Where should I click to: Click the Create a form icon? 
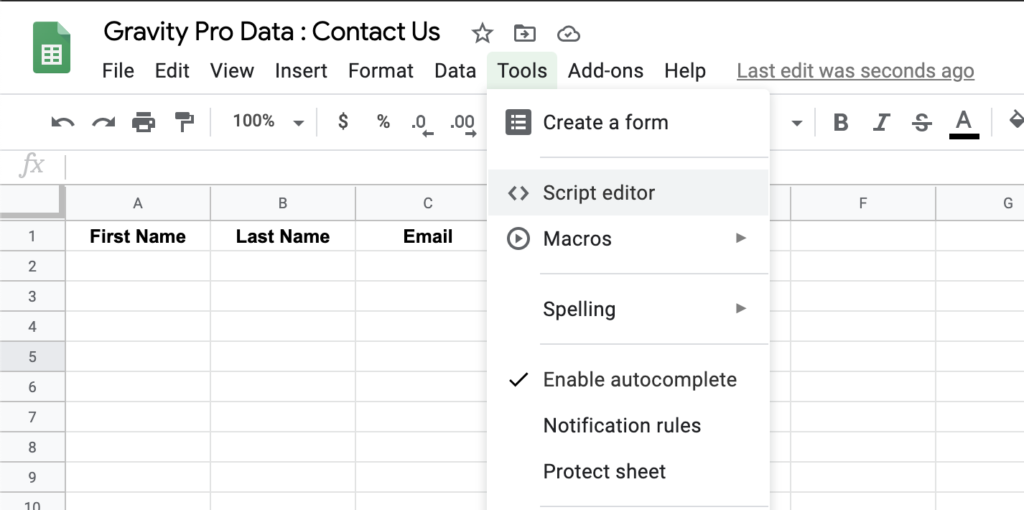[x=519, y=122]
